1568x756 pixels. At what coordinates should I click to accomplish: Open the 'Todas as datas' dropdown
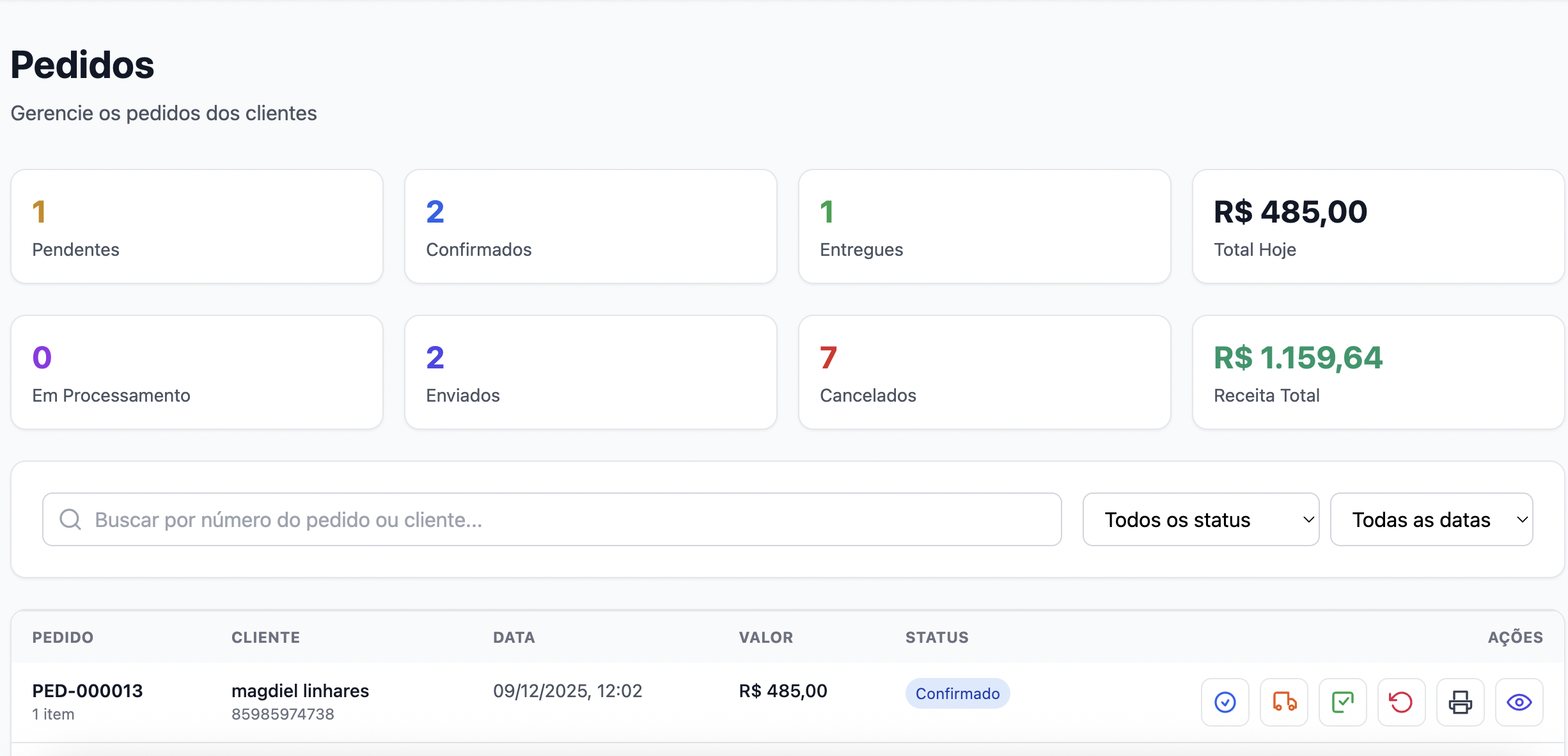tap(1431, 519)
